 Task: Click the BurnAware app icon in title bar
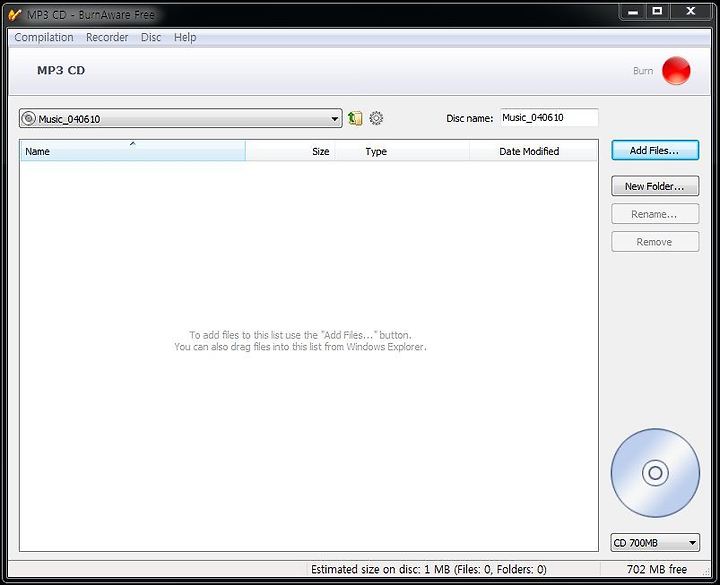pyautogui.click(x=15, y=15)
